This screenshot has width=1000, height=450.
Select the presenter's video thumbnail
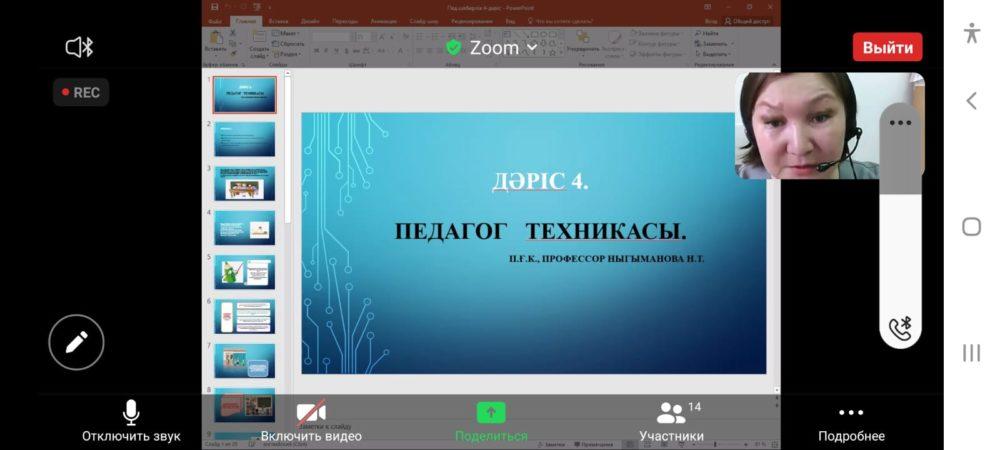coord(807,126)
